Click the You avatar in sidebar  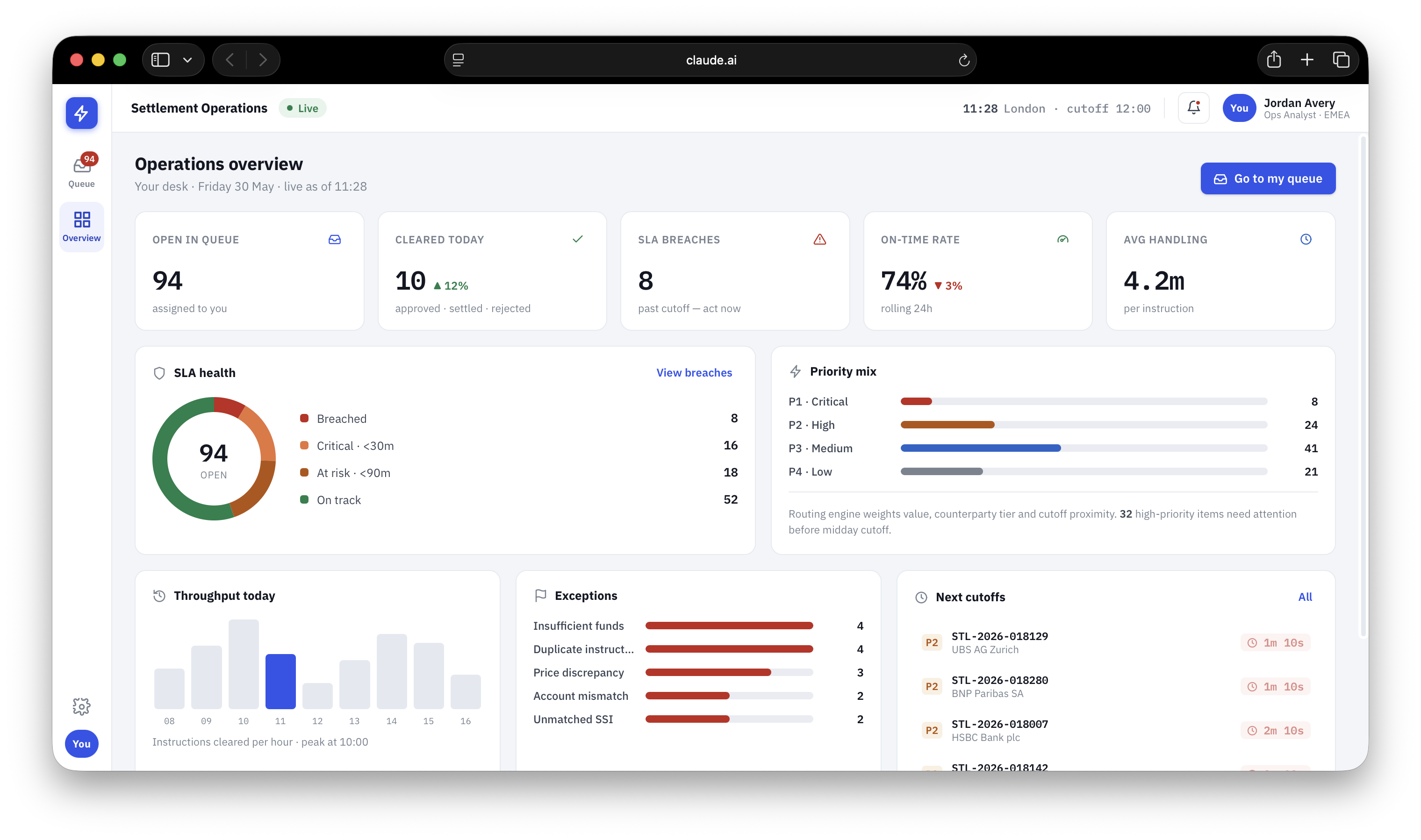click(x=81, y=743)
